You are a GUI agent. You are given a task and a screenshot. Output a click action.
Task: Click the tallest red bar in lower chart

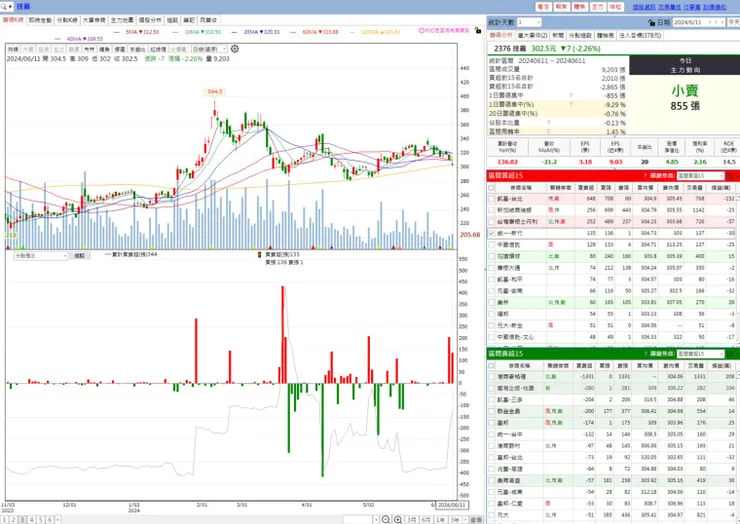(283, 334)
